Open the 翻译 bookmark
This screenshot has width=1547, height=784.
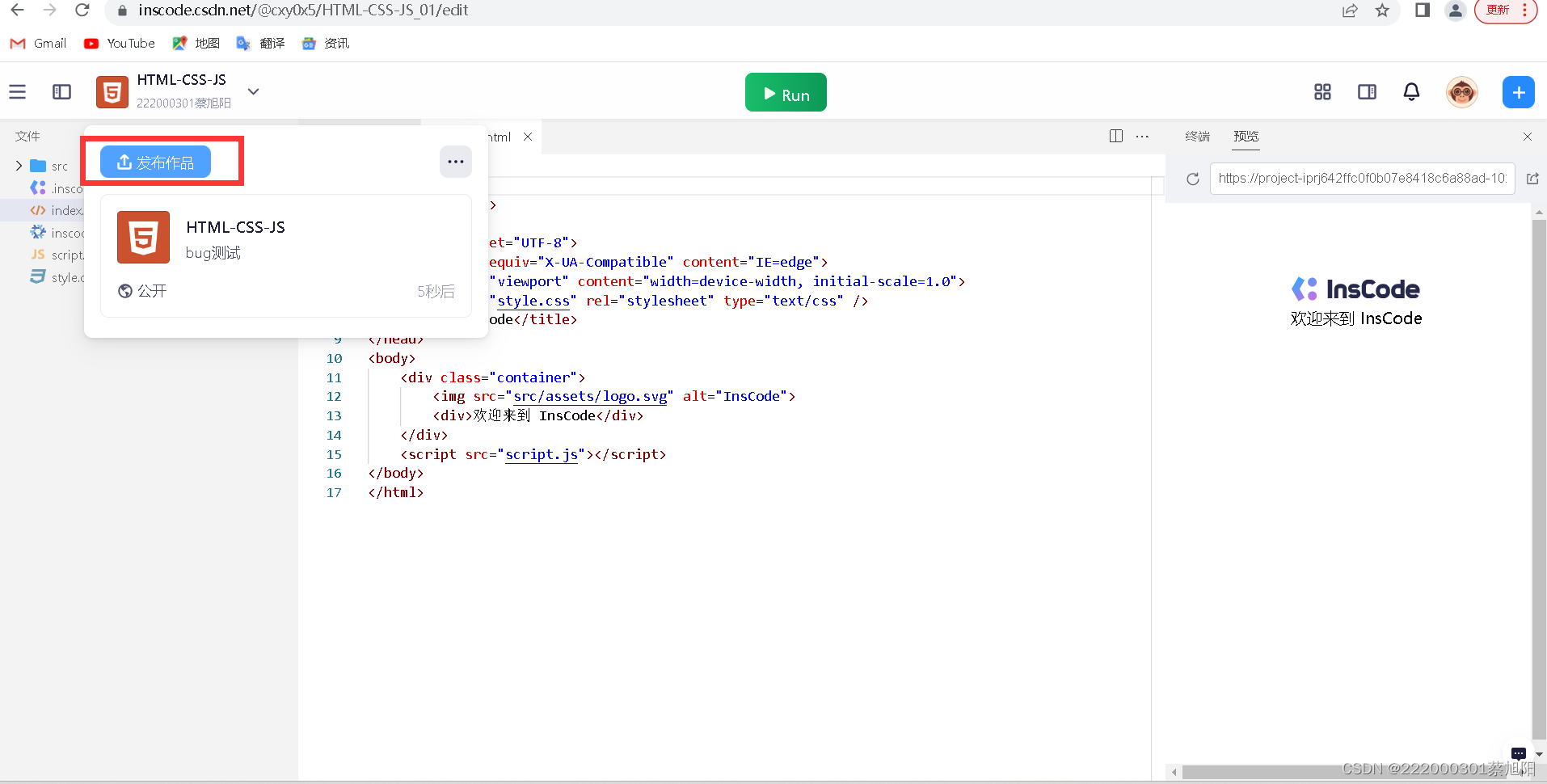pos(261,43)
